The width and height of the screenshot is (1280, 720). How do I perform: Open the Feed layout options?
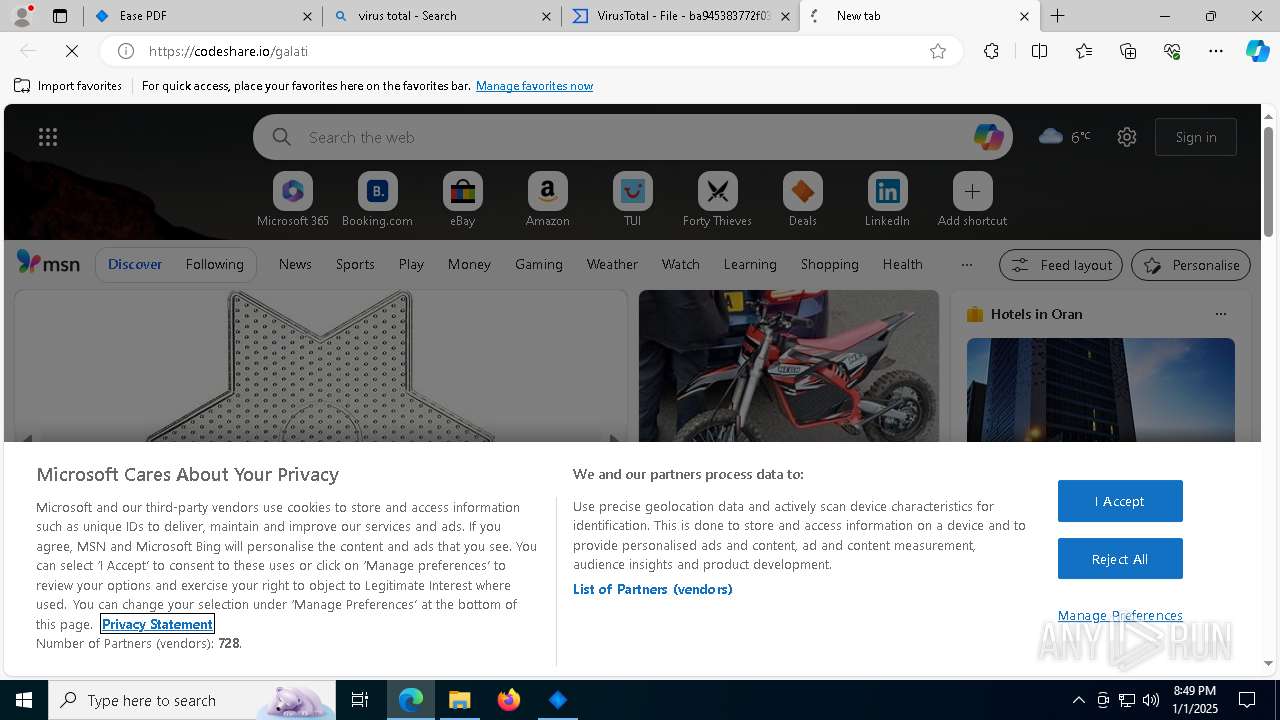(1061, 265)
